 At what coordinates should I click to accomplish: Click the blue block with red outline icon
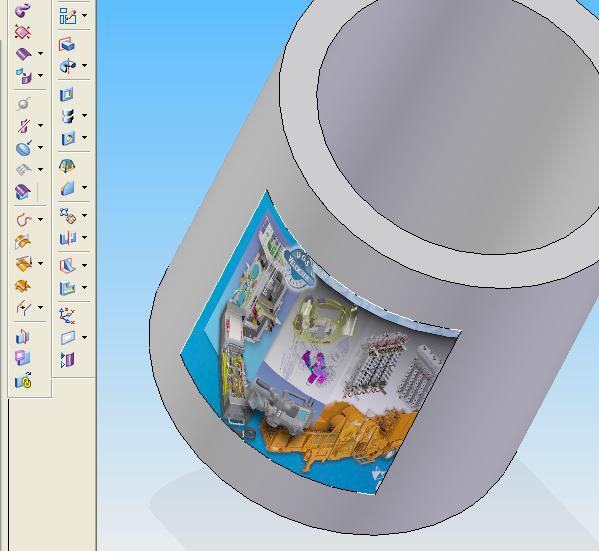click(23, 337)
